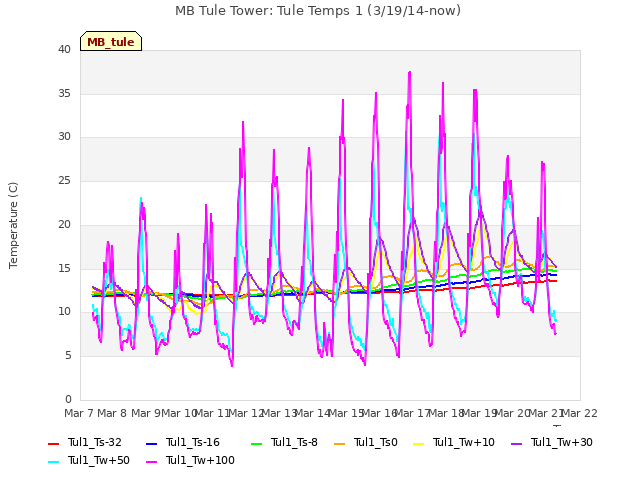Select the Tul1_Tw+10 legend label
The width and height of the screenshot is (640, 480).
464,442
